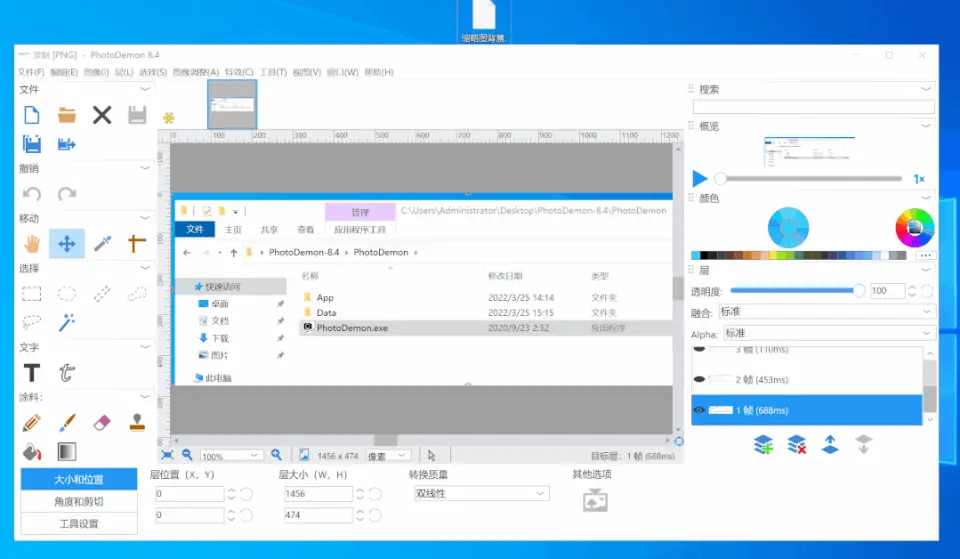Select the Ellipse selection tool
This screenshot has height=559, width=960.
[x=67, y=294]
